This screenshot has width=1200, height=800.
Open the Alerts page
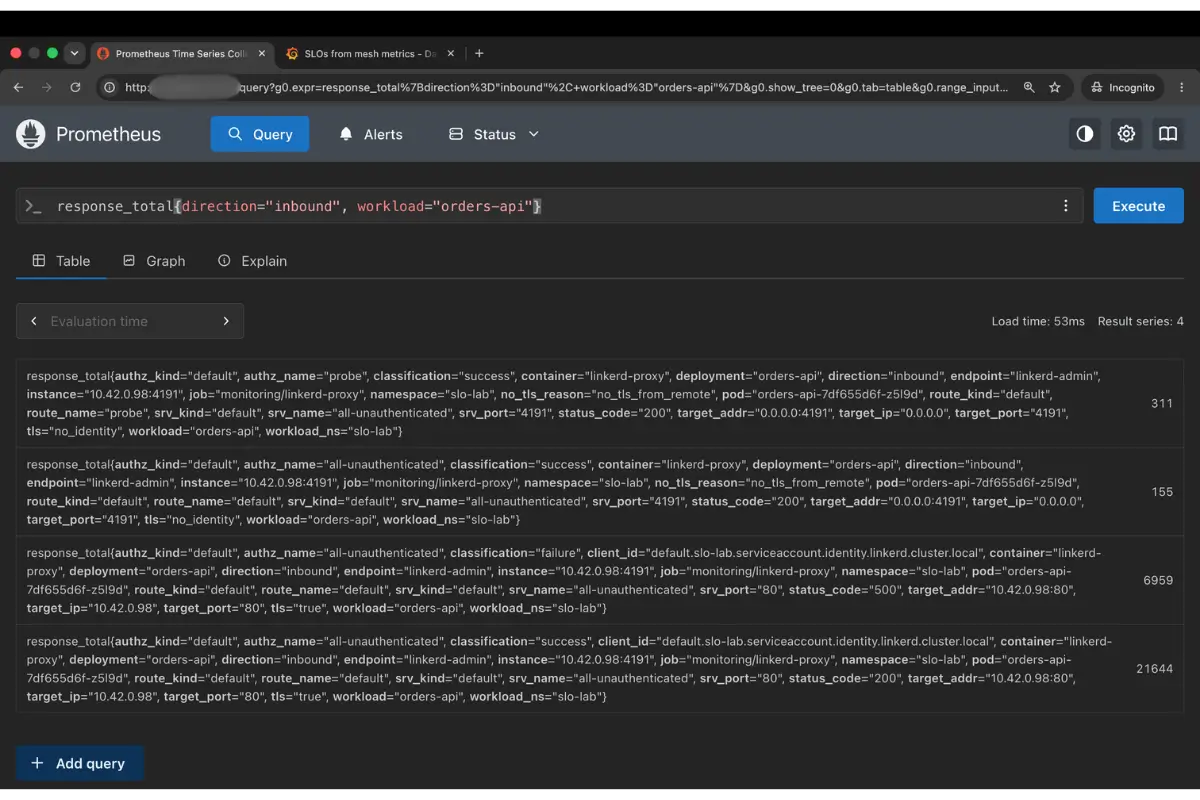371,134
